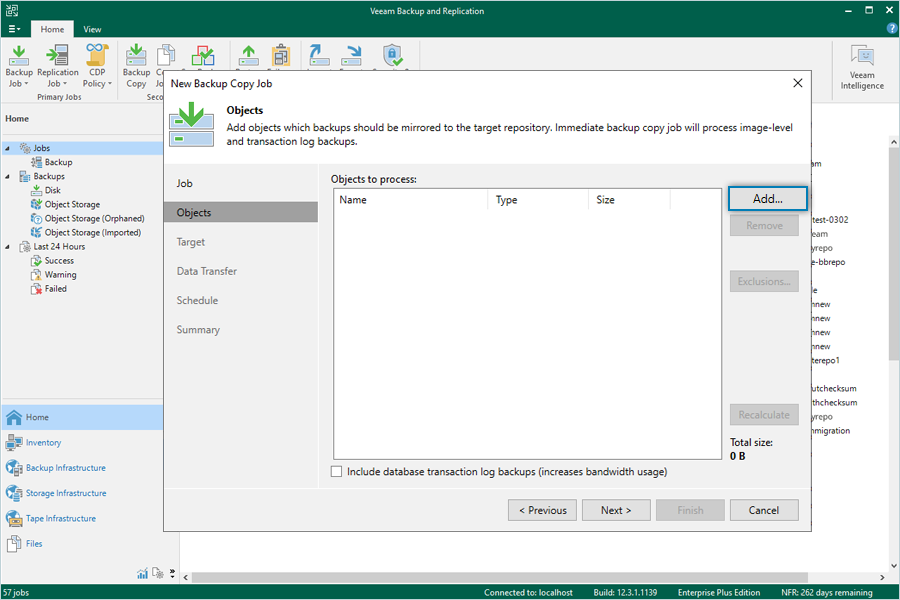Viewport: 900px width, 600px height.
Task: Click the Restore green up-arrow icon
Action: pos(249,56)
